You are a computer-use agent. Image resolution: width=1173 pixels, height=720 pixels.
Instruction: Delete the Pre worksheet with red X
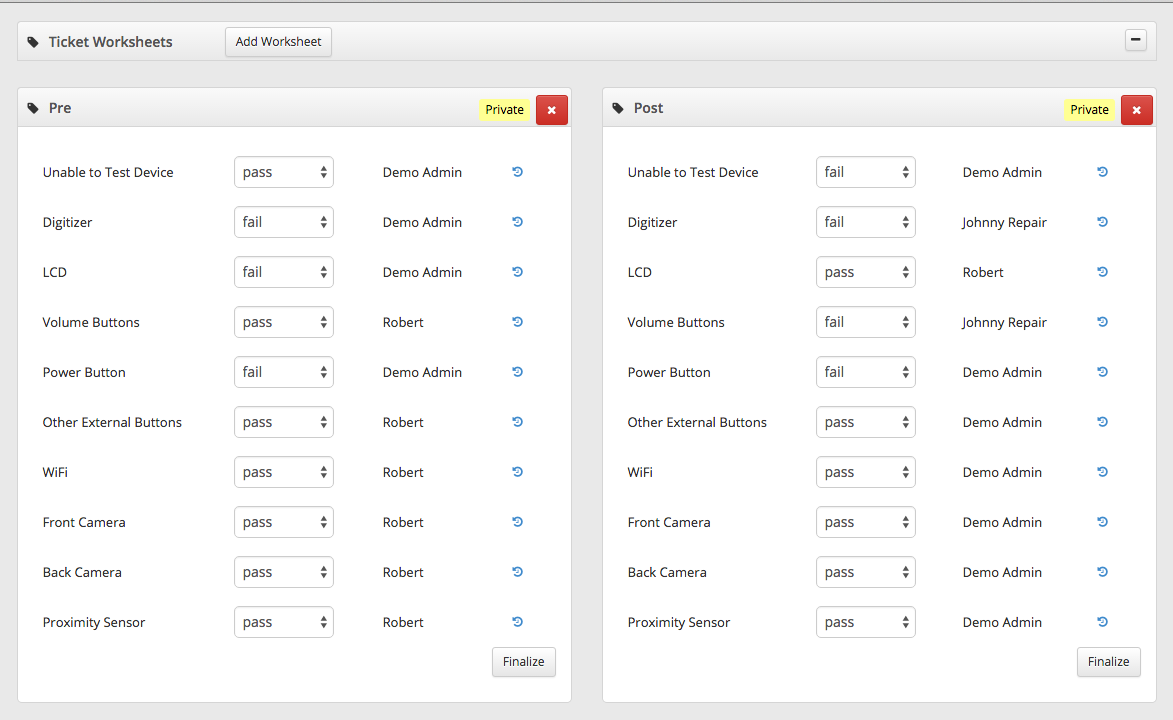click(551, 110)
